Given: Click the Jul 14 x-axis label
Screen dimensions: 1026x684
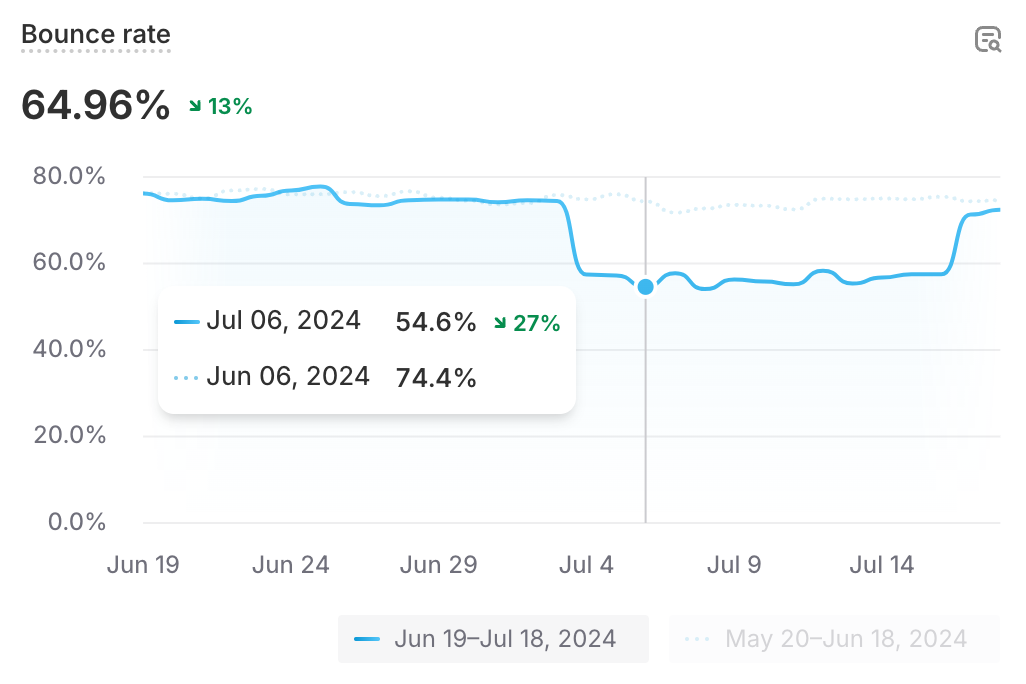Looking at the screenshot, I should point(881,565).
